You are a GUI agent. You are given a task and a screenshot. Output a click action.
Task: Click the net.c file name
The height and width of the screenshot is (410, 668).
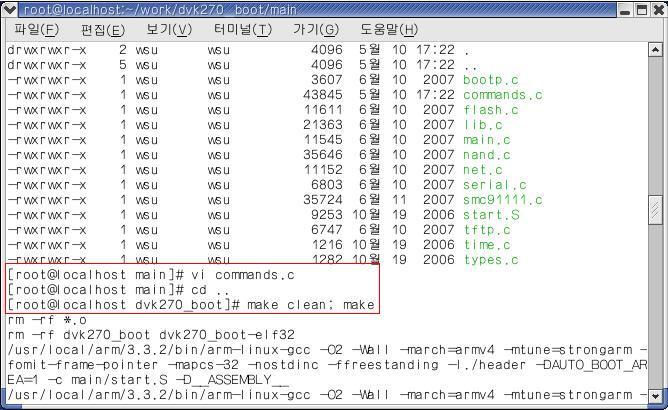483,170
